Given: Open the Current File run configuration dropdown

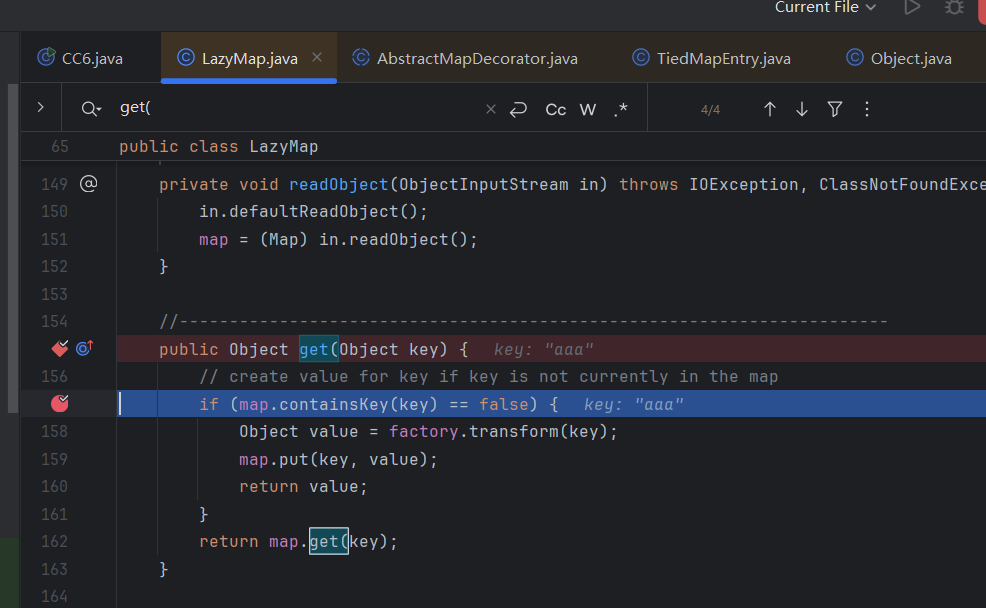Looking at the screenshot, I should click(x=824, y=8).
